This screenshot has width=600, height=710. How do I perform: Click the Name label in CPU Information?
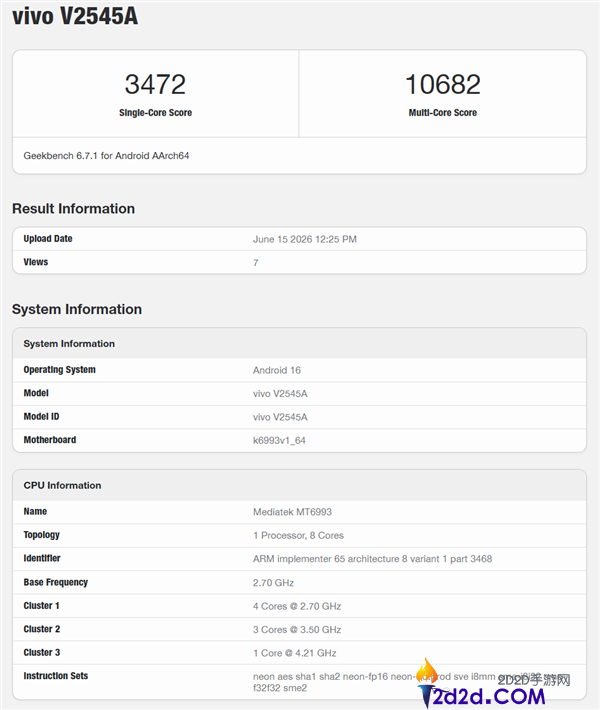pyautogui.click(x=35, y=511)
